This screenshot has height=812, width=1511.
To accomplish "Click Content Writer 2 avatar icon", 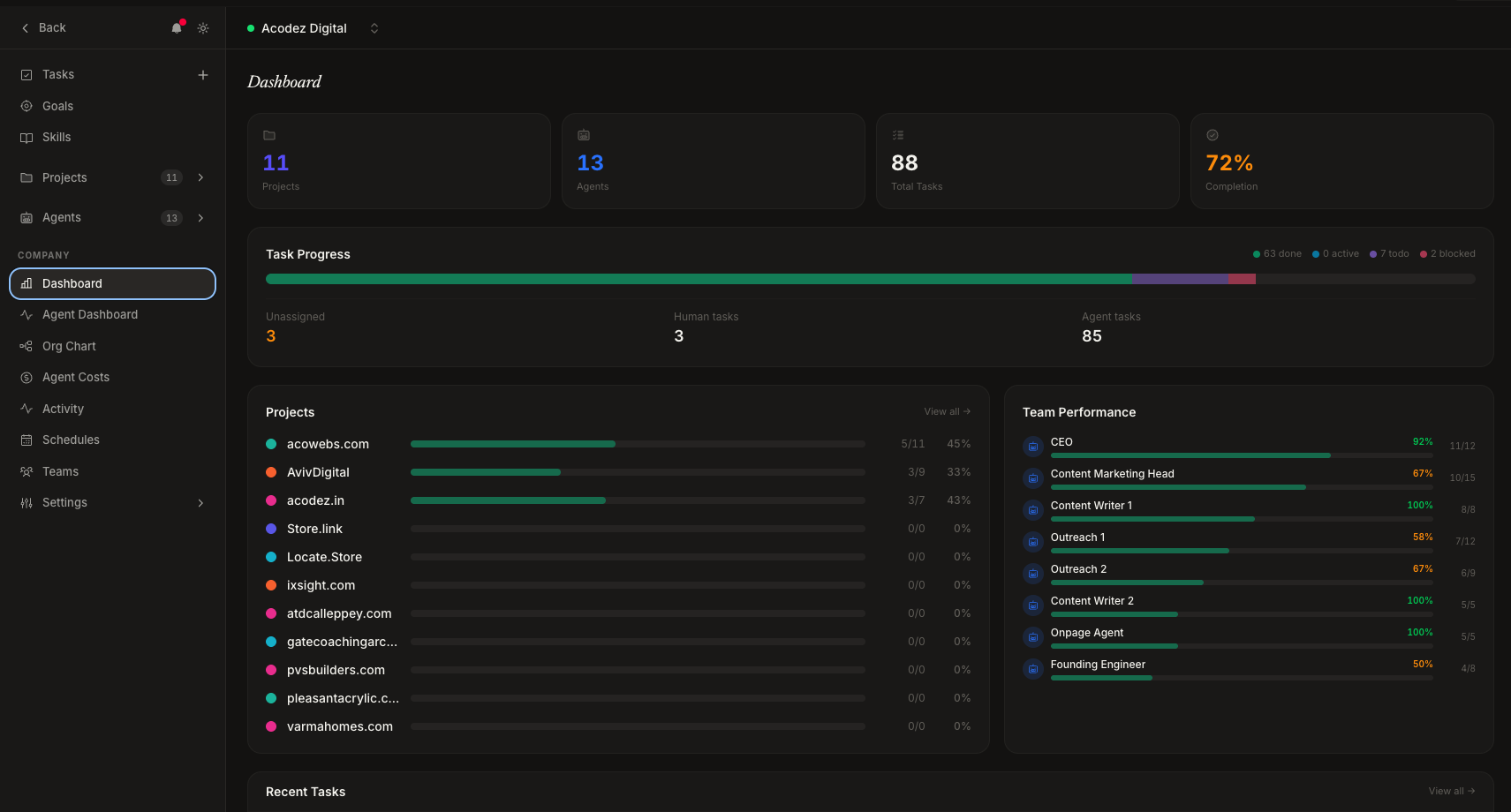I will (x=1032, y=605).
